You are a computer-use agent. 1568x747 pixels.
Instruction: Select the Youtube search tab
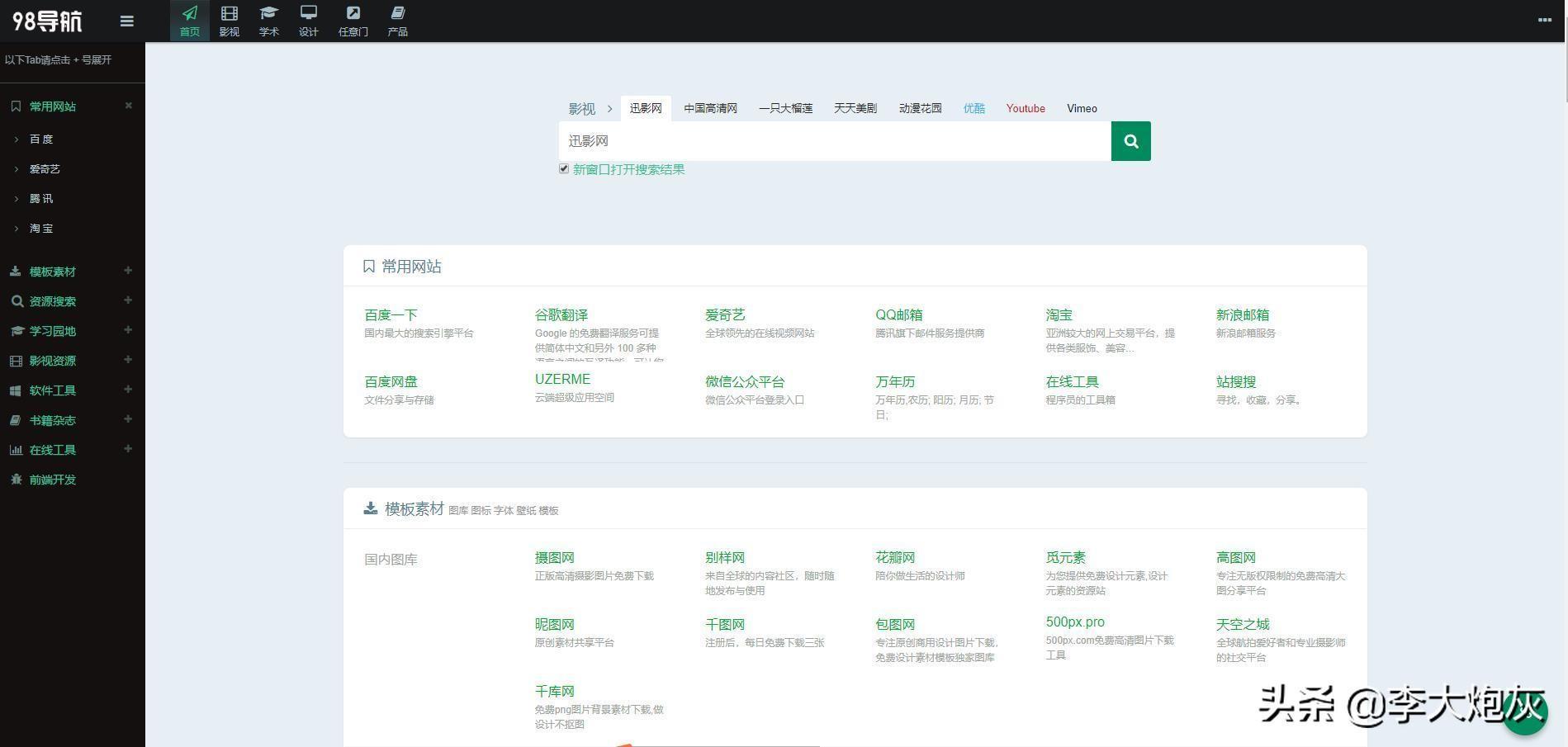[x=1025, y=108]
